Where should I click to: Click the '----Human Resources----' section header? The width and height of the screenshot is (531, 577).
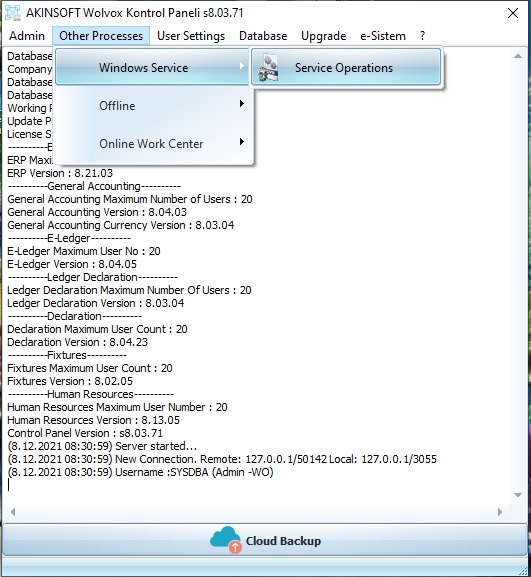pos(91,394)
